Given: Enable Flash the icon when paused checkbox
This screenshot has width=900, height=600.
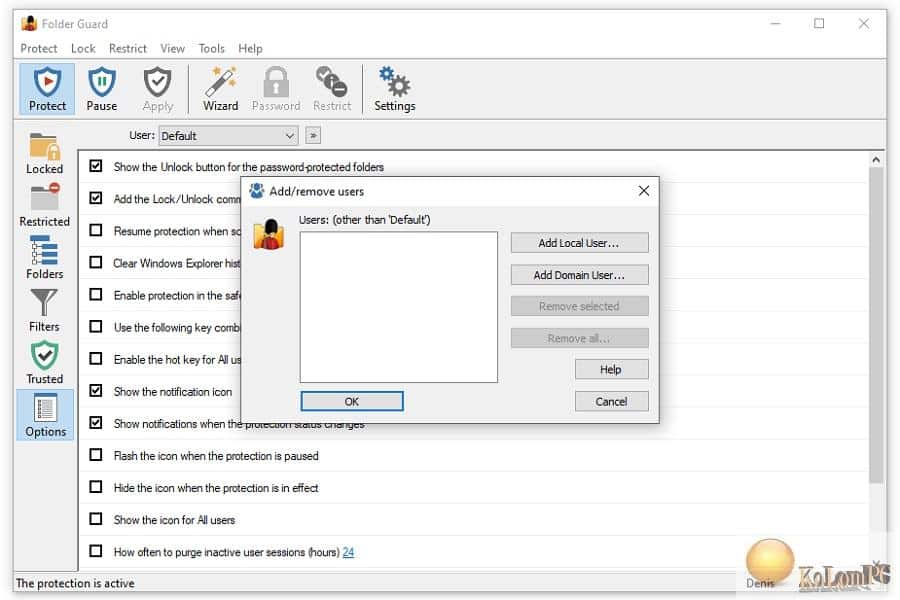Looking at the screenshot, I should click(x=96, y=455).
